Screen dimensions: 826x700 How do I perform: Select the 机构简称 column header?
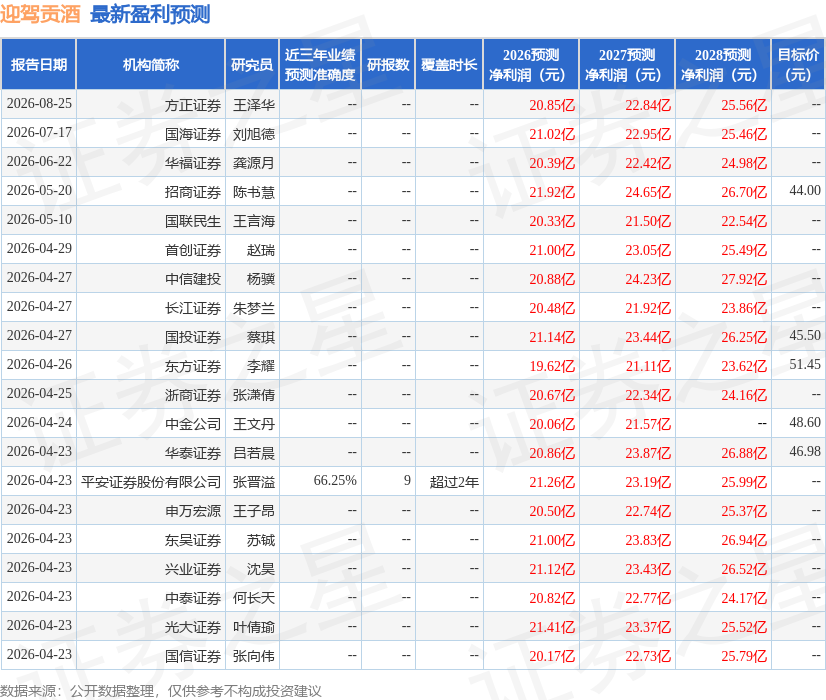tap(151, 65)
